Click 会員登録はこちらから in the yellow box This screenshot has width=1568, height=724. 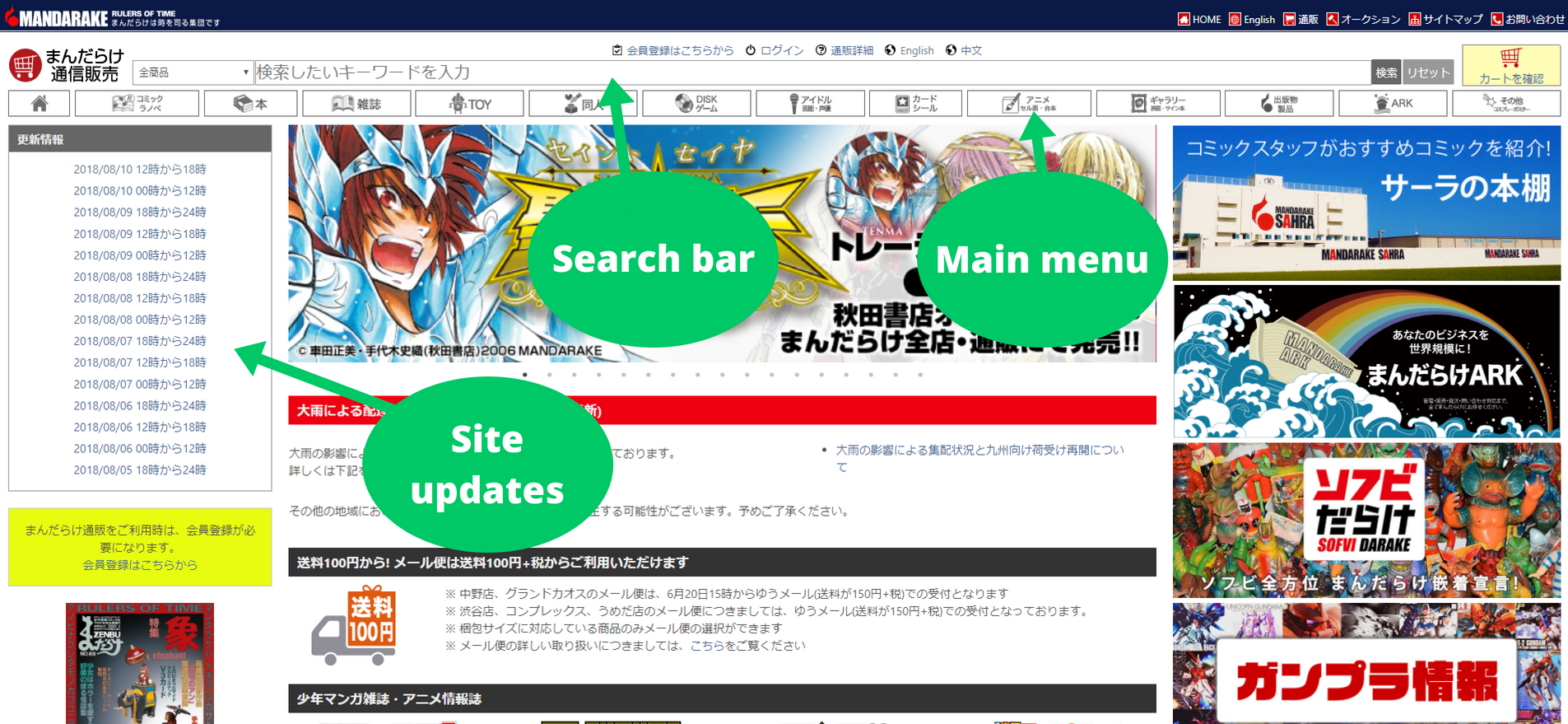click(140, 565)
